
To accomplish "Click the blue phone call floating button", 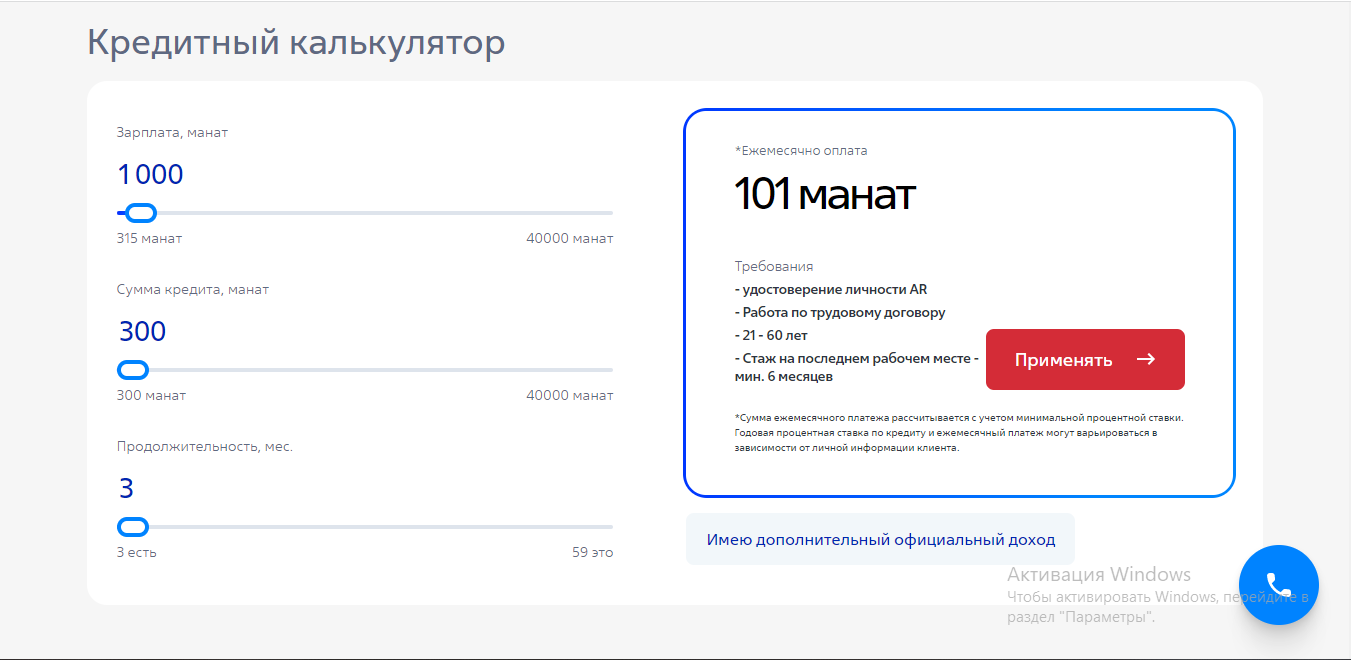I will (x=1278, y=585).
